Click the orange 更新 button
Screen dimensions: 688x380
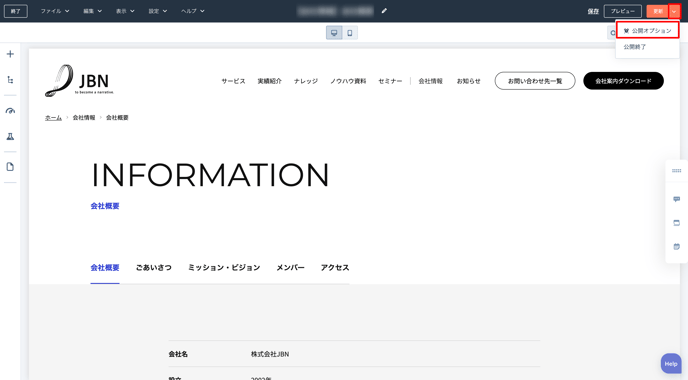pos(657,11)
